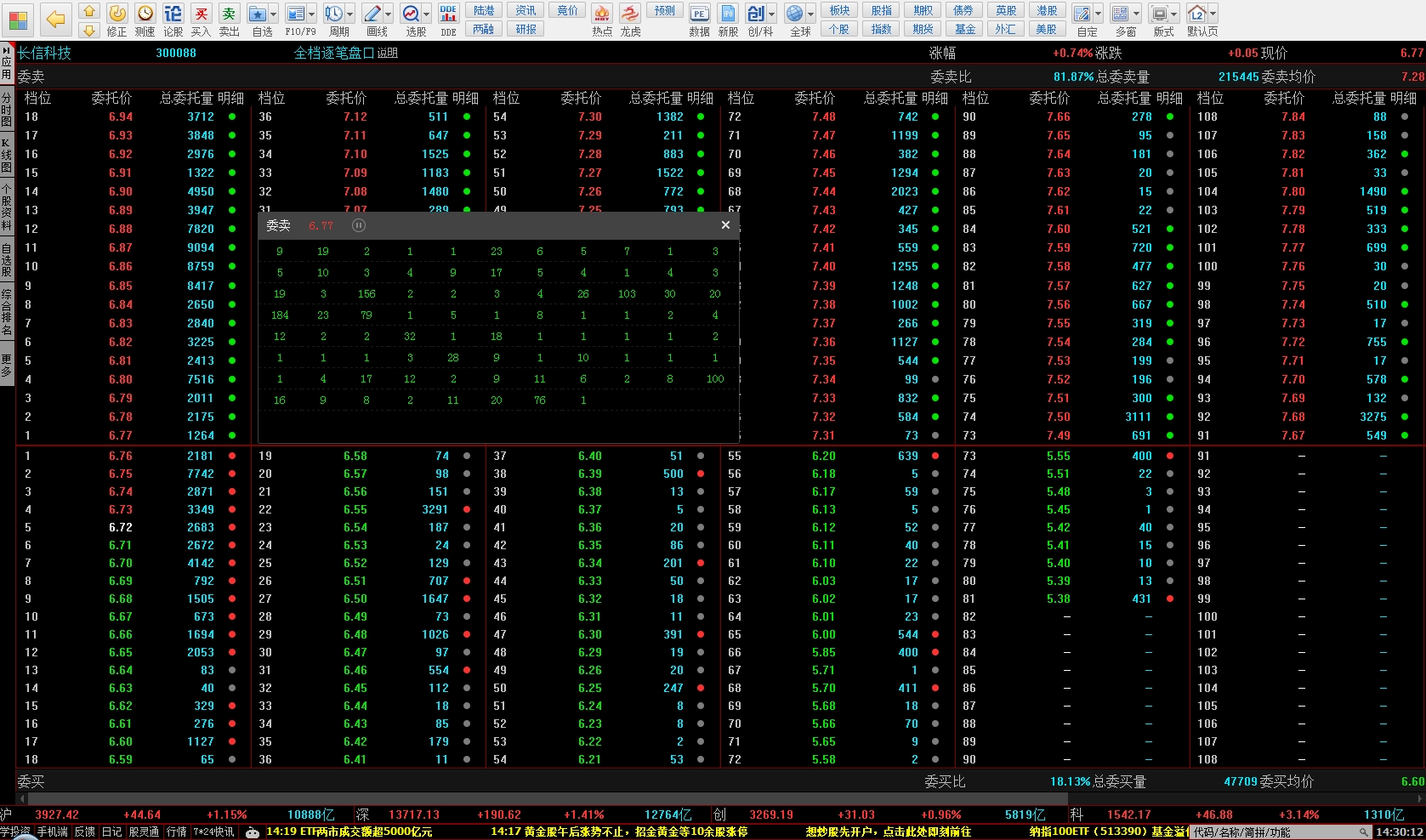Click the 陆港 button
The image size is (1426, 840).
pos(484,11)
